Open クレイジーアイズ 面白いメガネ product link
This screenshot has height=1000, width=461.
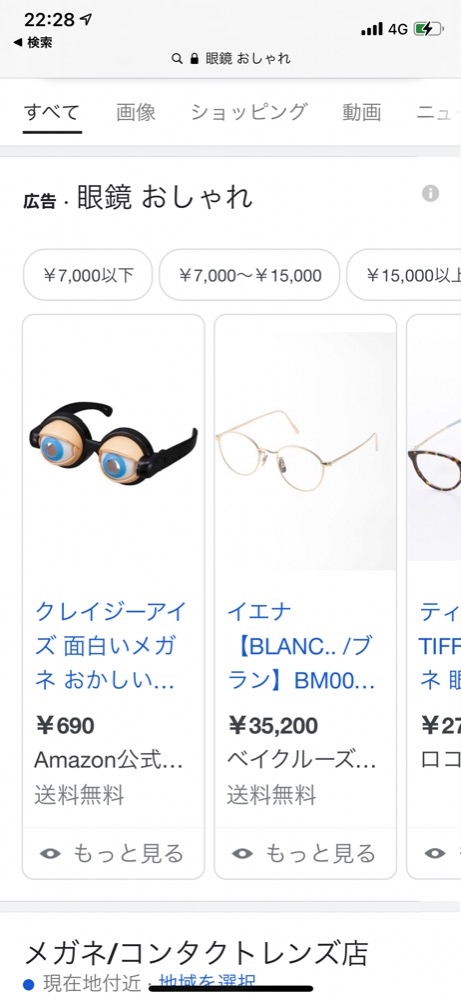[110, 646]
